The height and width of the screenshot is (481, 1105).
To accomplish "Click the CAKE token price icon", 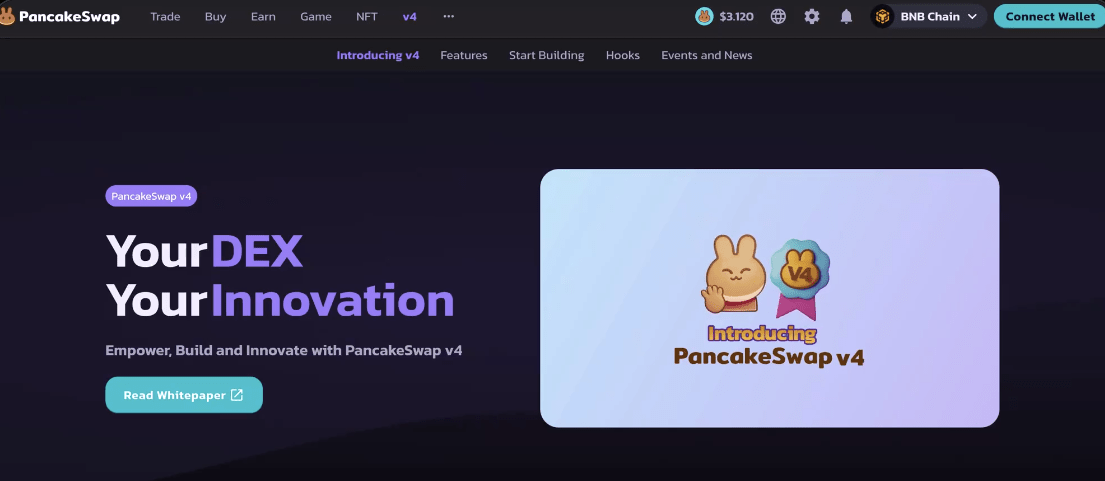I will point(704,16).
